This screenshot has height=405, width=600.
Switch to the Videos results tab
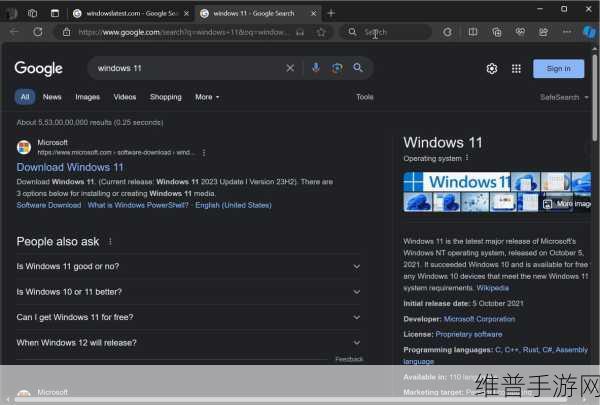[125, 97]
